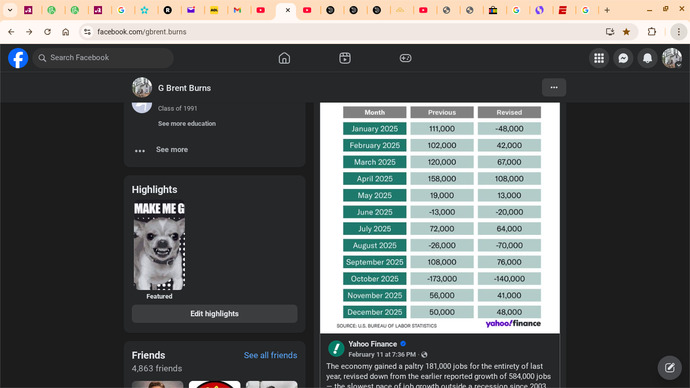Click the Edit highlights button

pos(214,314)
